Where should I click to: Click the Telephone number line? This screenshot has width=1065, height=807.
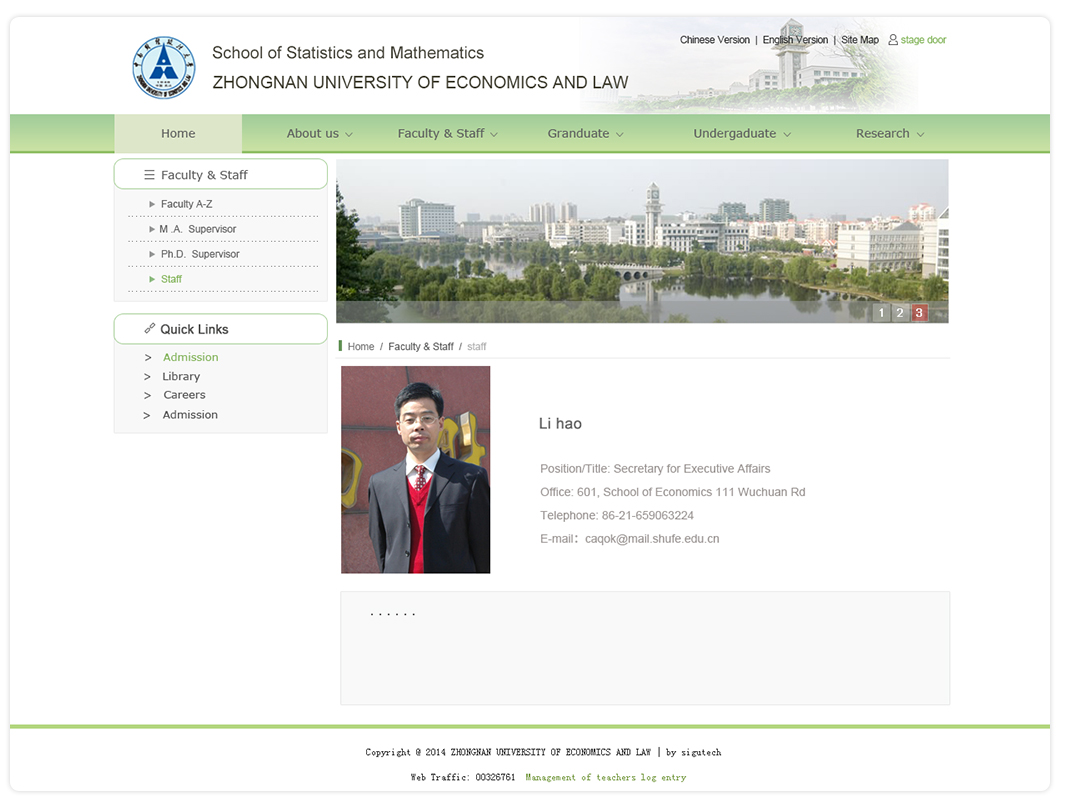click(617, 516)
